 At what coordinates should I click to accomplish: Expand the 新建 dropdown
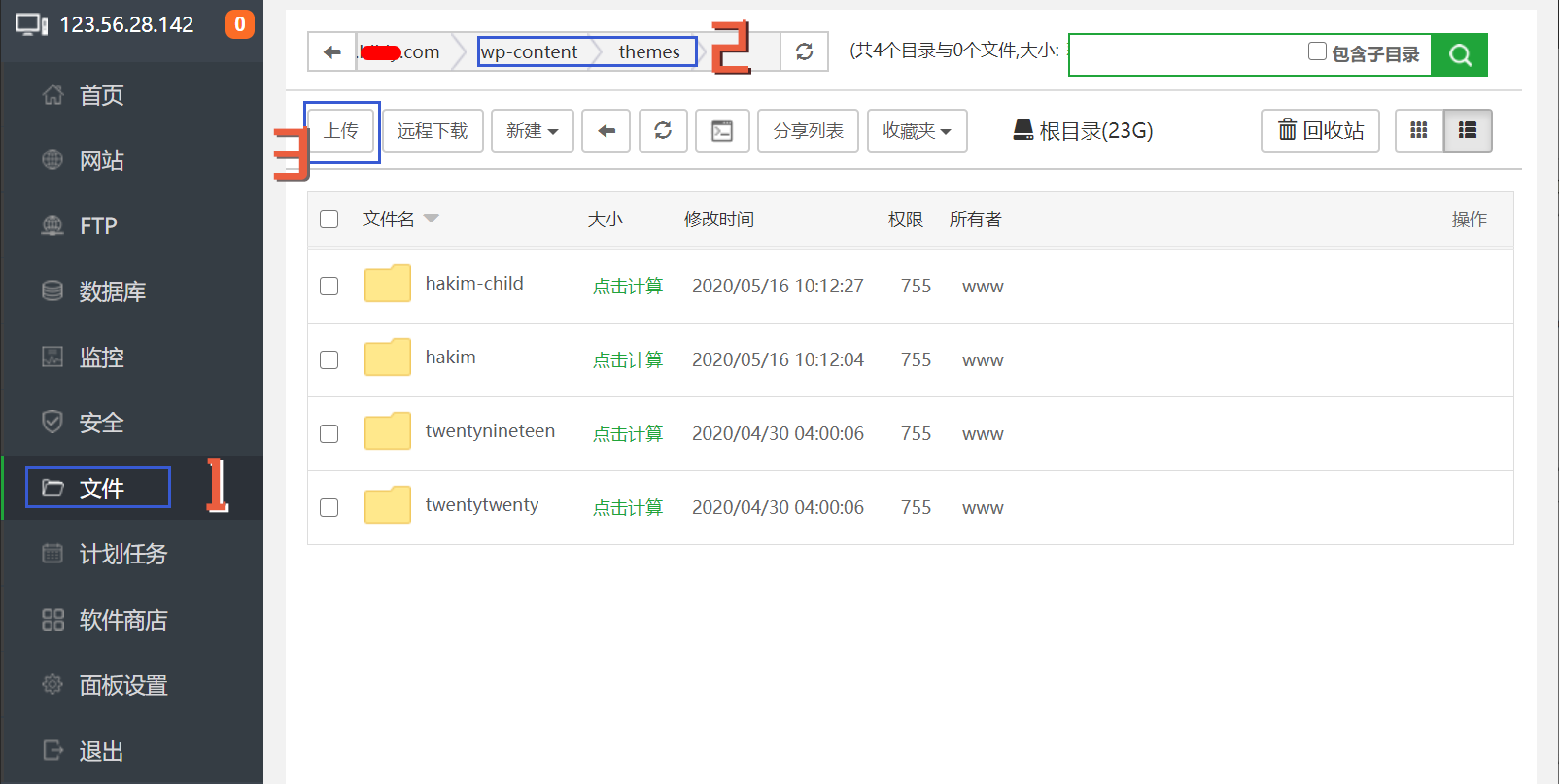click(532, 131)
